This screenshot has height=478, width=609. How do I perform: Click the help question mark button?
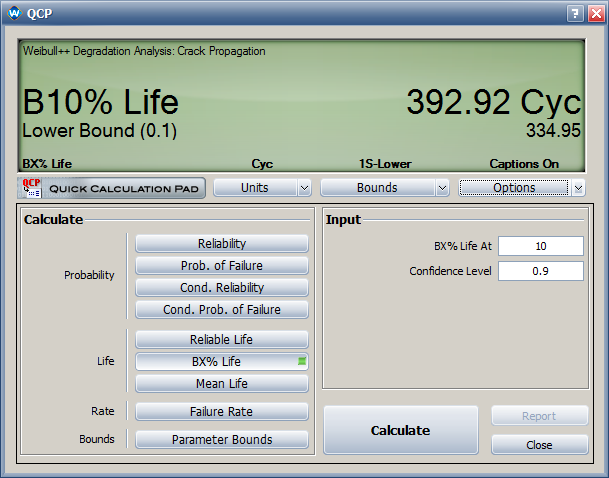(x=575, y=13)
